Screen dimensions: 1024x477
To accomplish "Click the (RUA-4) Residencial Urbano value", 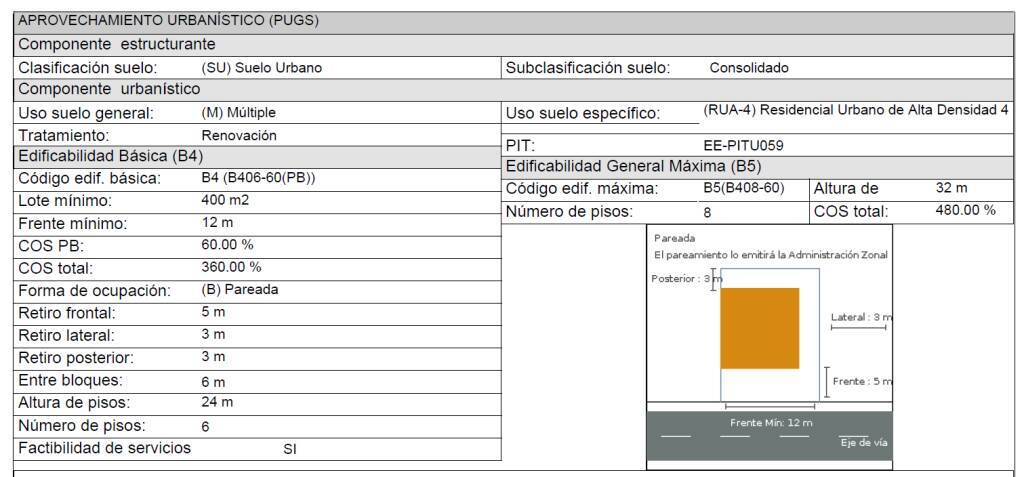I will coord(856,110).
